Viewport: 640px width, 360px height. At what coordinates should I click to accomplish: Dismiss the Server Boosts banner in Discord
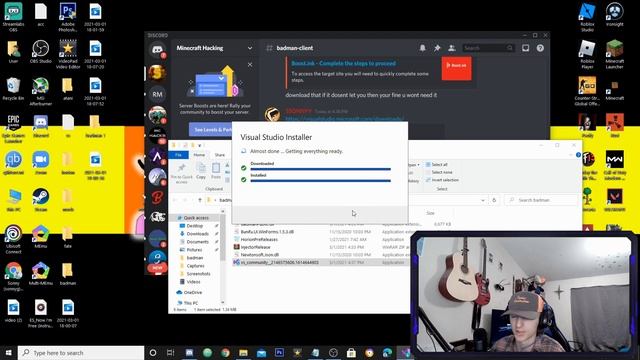pyautogui.click(x=250, y=64)
